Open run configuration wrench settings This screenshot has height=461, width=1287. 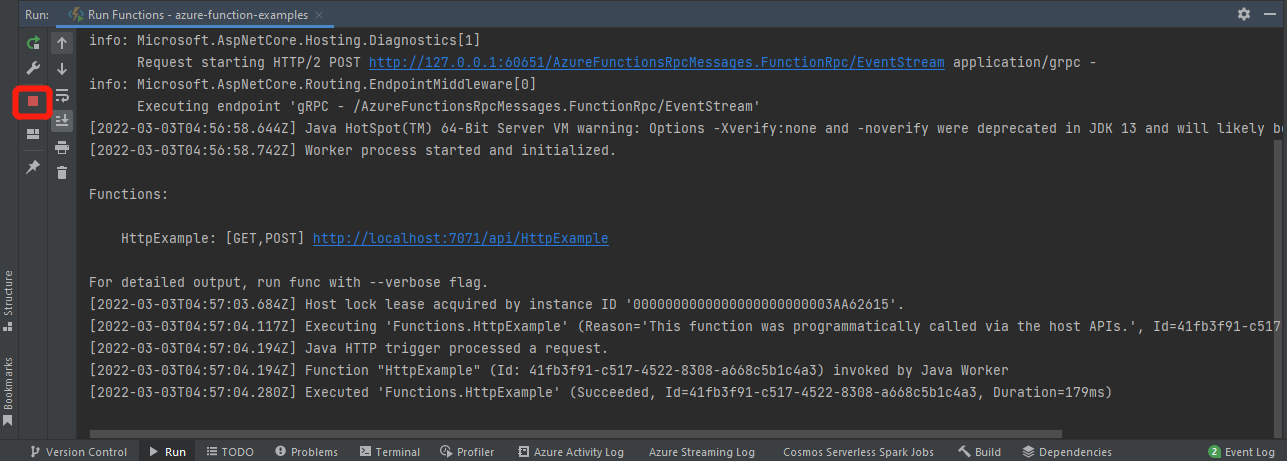pos(33,69)
